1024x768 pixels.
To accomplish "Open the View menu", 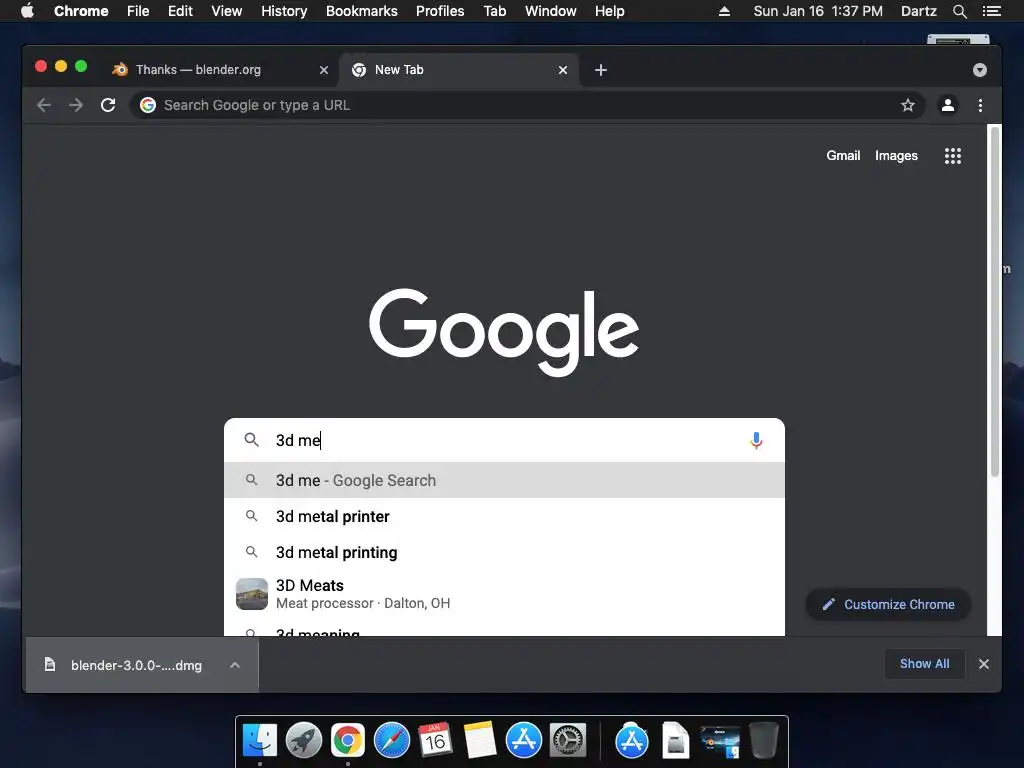I will 227,11.
